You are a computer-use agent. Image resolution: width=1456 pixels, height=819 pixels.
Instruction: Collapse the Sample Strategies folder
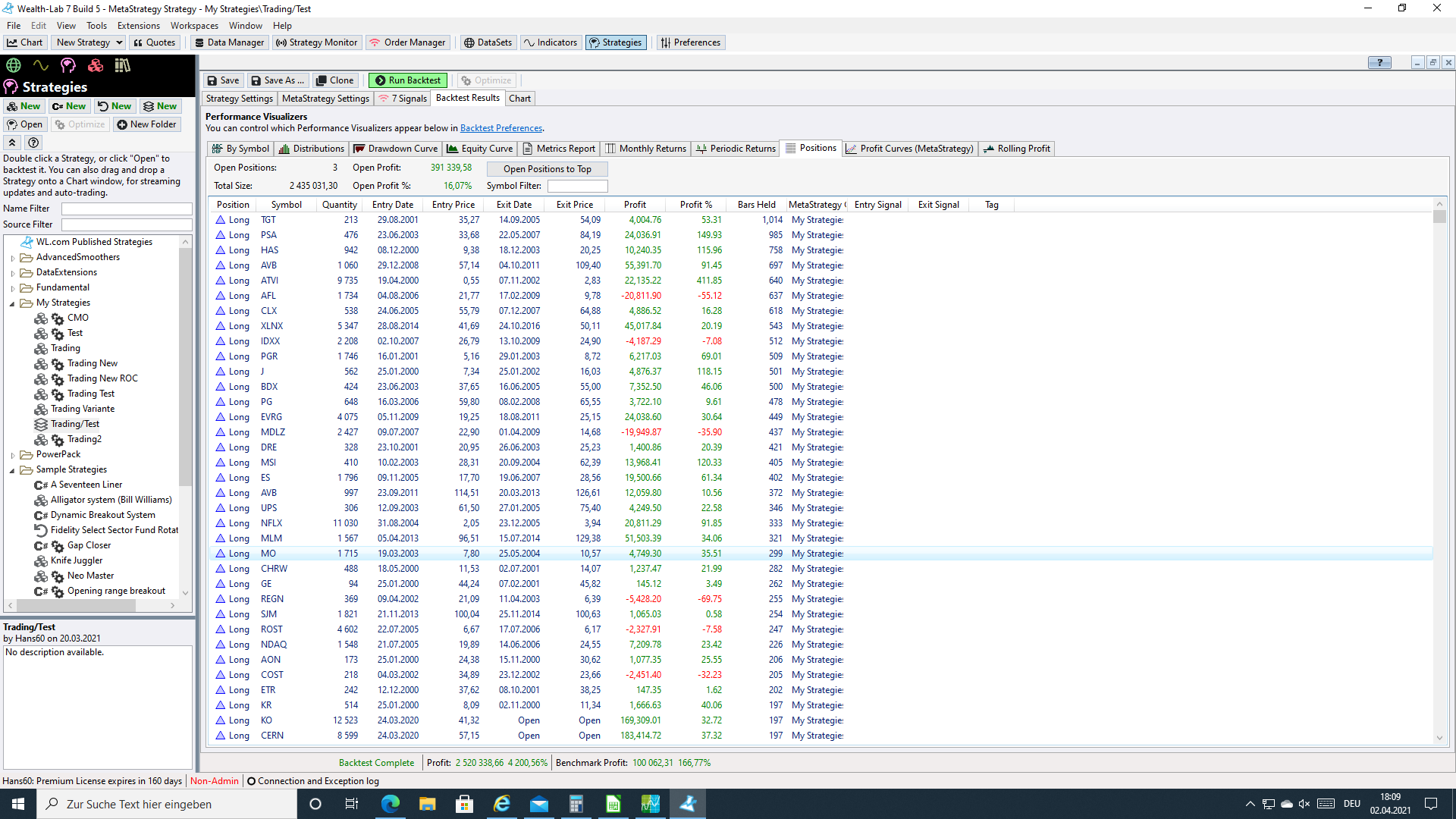13,470
